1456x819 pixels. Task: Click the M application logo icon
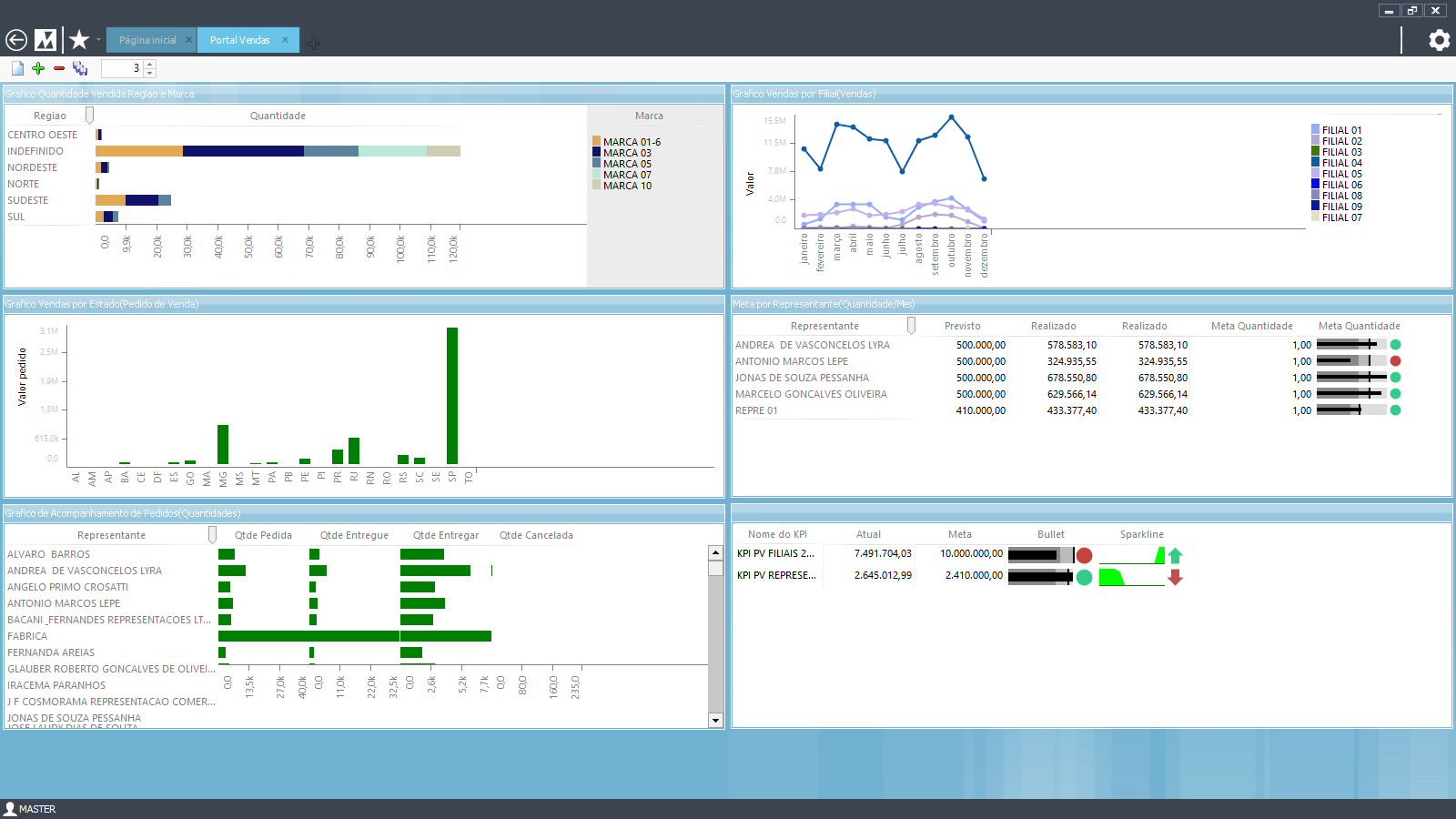coord(45,40)
